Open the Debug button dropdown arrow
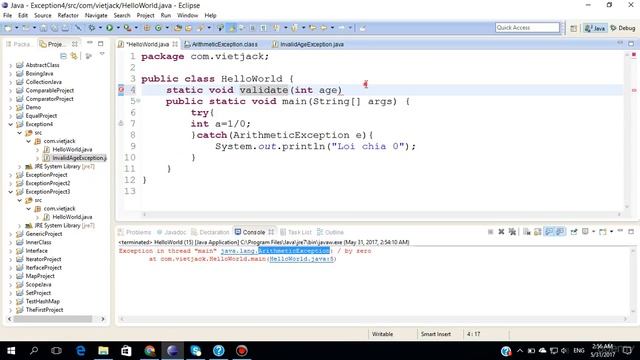The height and width of the screenshot is (360, 640). [x=100, y=28]
